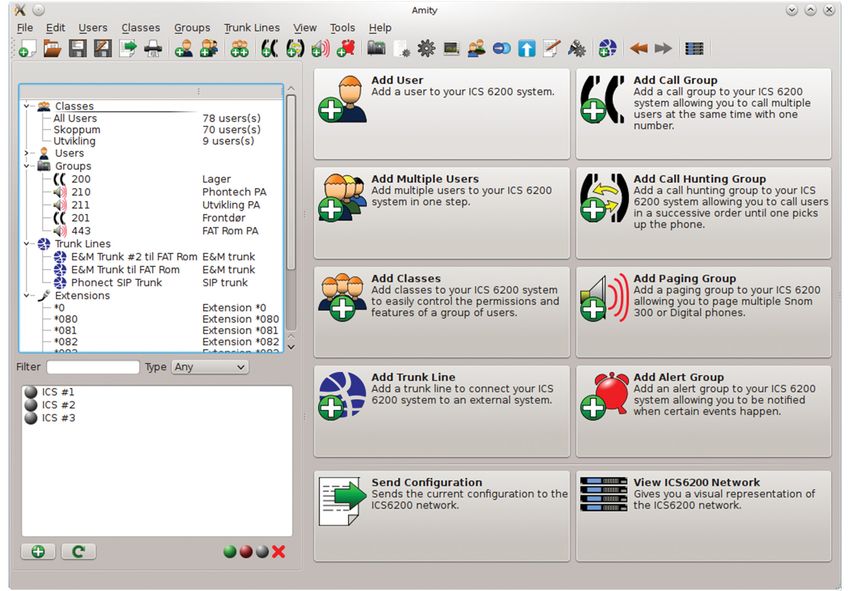This screenshot has height=591, width=850.
Task: Click the ICS6200 network rack toolbar icon
Action: pyautogui.click(x=694, y=49)
